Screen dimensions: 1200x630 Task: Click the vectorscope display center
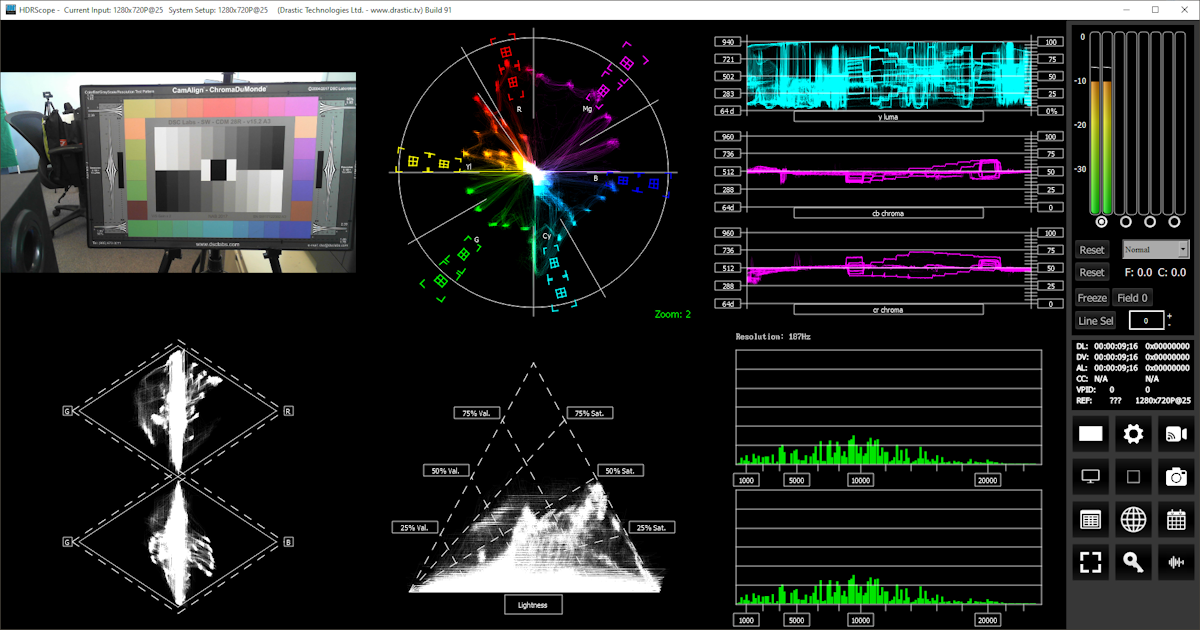tap(532, 172)
